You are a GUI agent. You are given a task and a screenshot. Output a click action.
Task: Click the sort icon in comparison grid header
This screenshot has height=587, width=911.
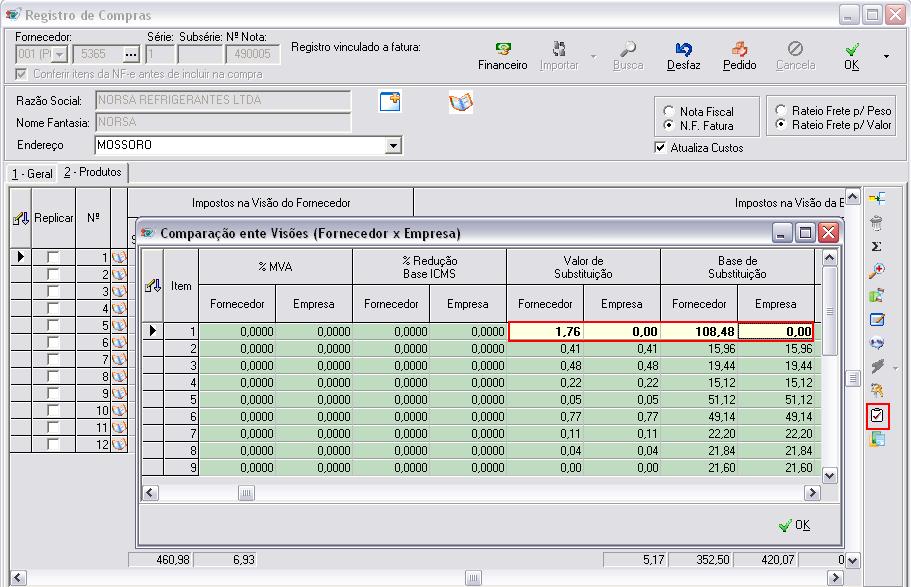(x=153, y=285)
